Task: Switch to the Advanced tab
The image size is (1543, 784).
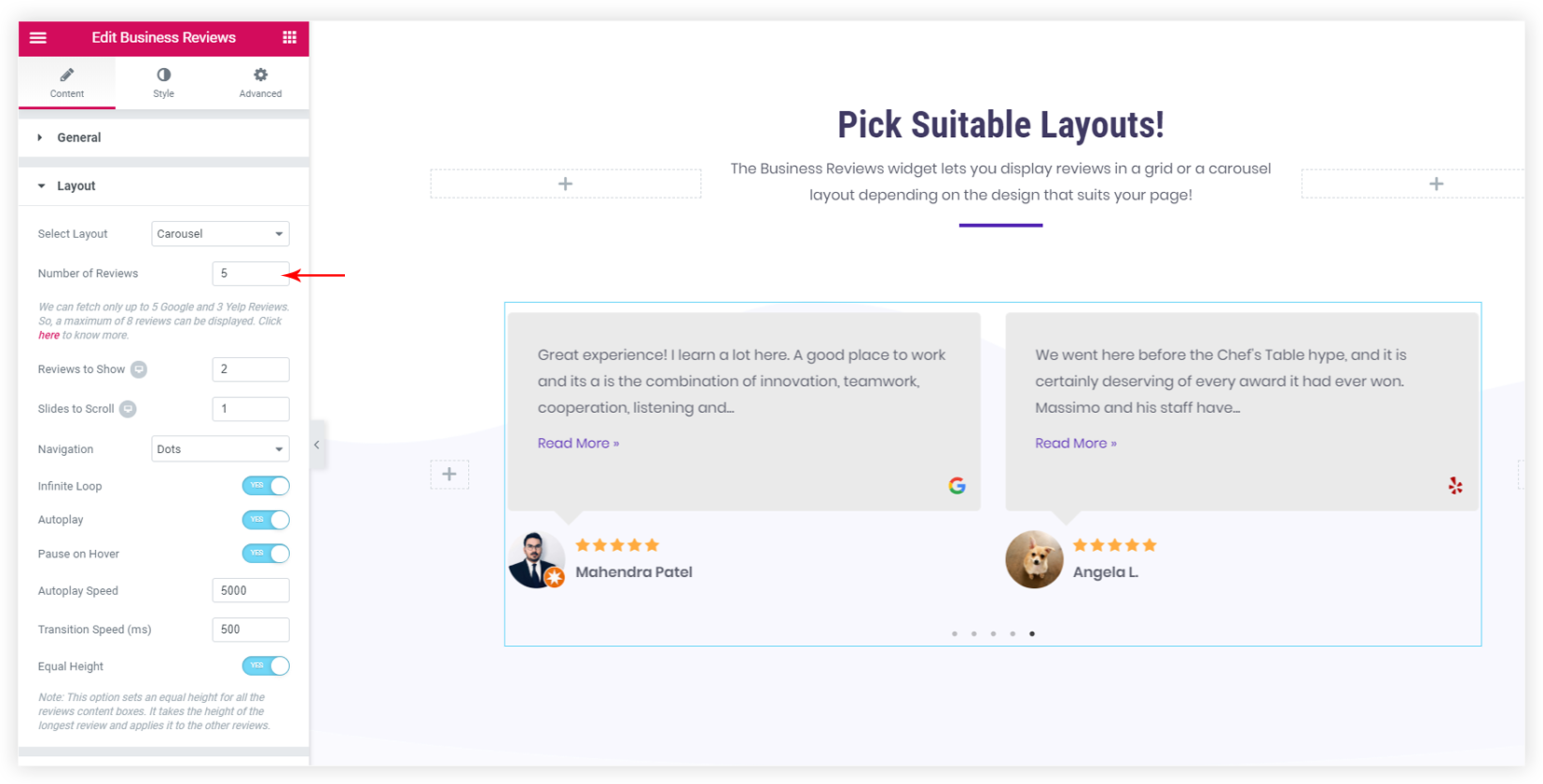Action: click(x=260, y=82)
